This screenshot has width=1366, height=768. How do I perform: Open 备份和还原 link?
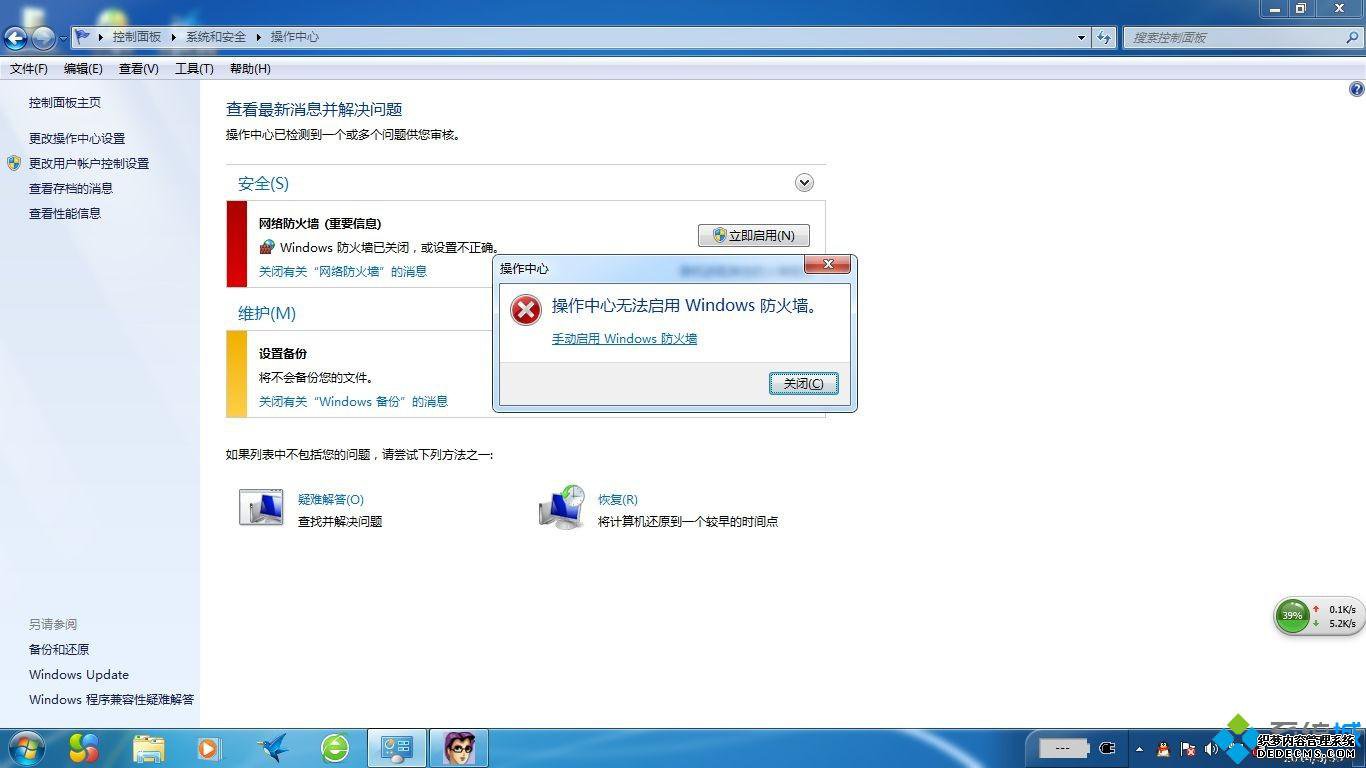point(59,649)
